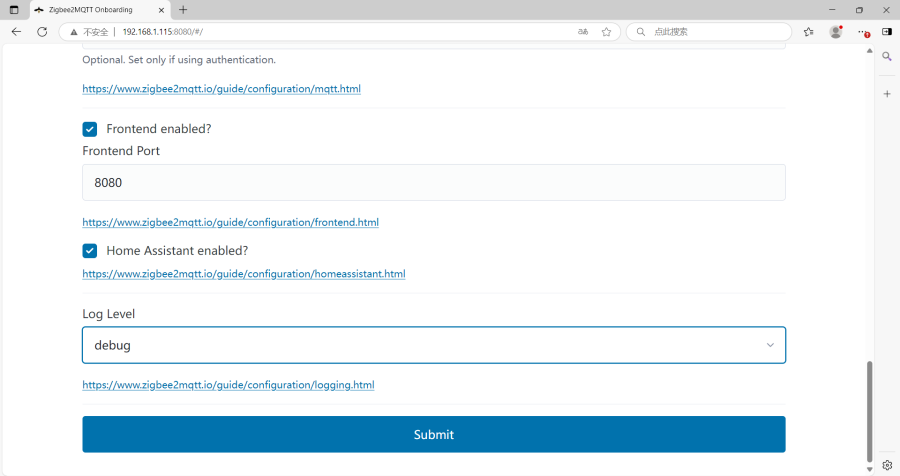
Task: Close the Zigbee2MQTT Onboarding tab
Action: tap(161, 10)
